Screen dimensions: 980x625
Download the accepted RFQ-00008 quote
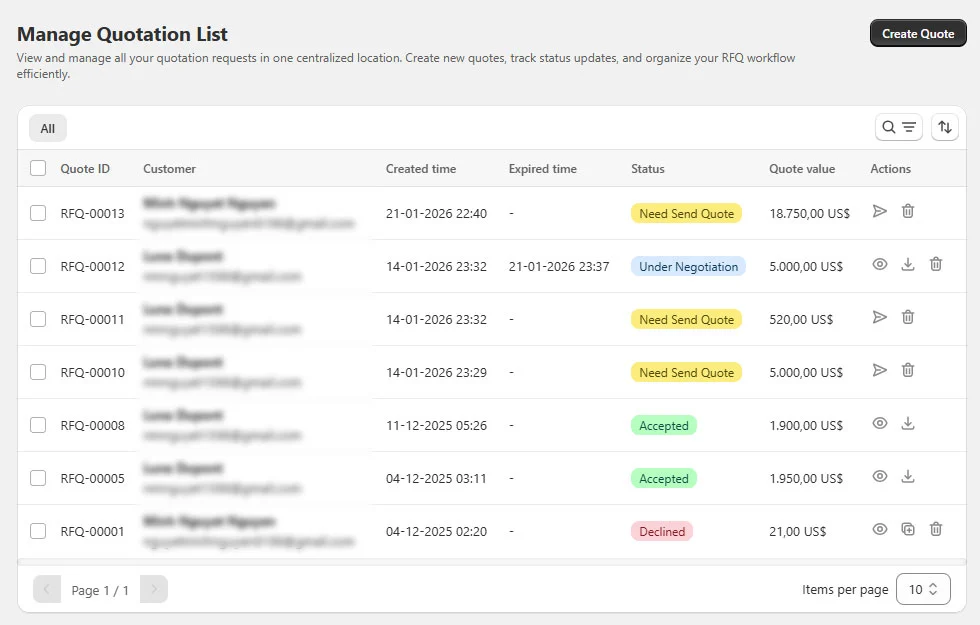pyautogui.click(x=908, y=423)
